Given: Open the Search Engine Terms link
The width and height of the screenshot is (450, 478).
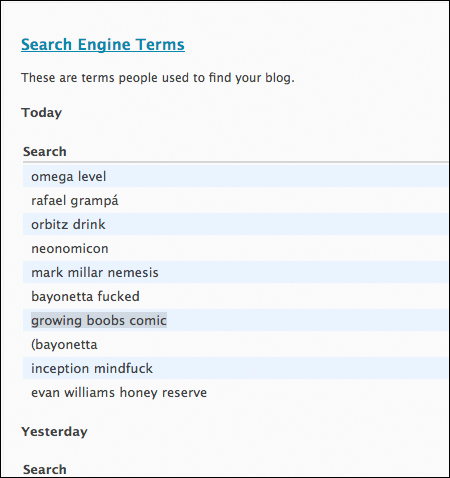Looking at the screenshot, I should (x=103, y=45).
